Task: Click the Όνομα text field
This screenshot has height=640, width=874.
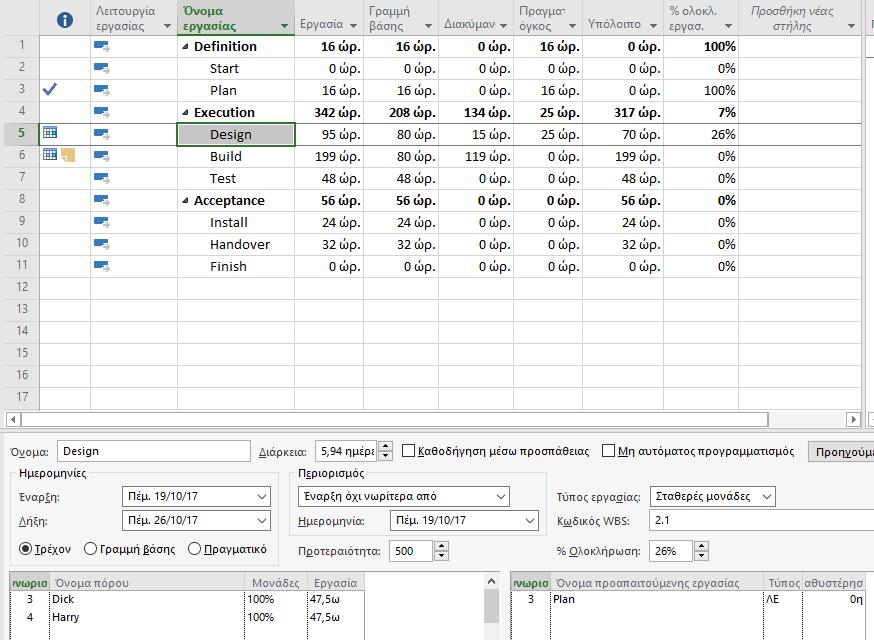Action: [x=154, y=451]
